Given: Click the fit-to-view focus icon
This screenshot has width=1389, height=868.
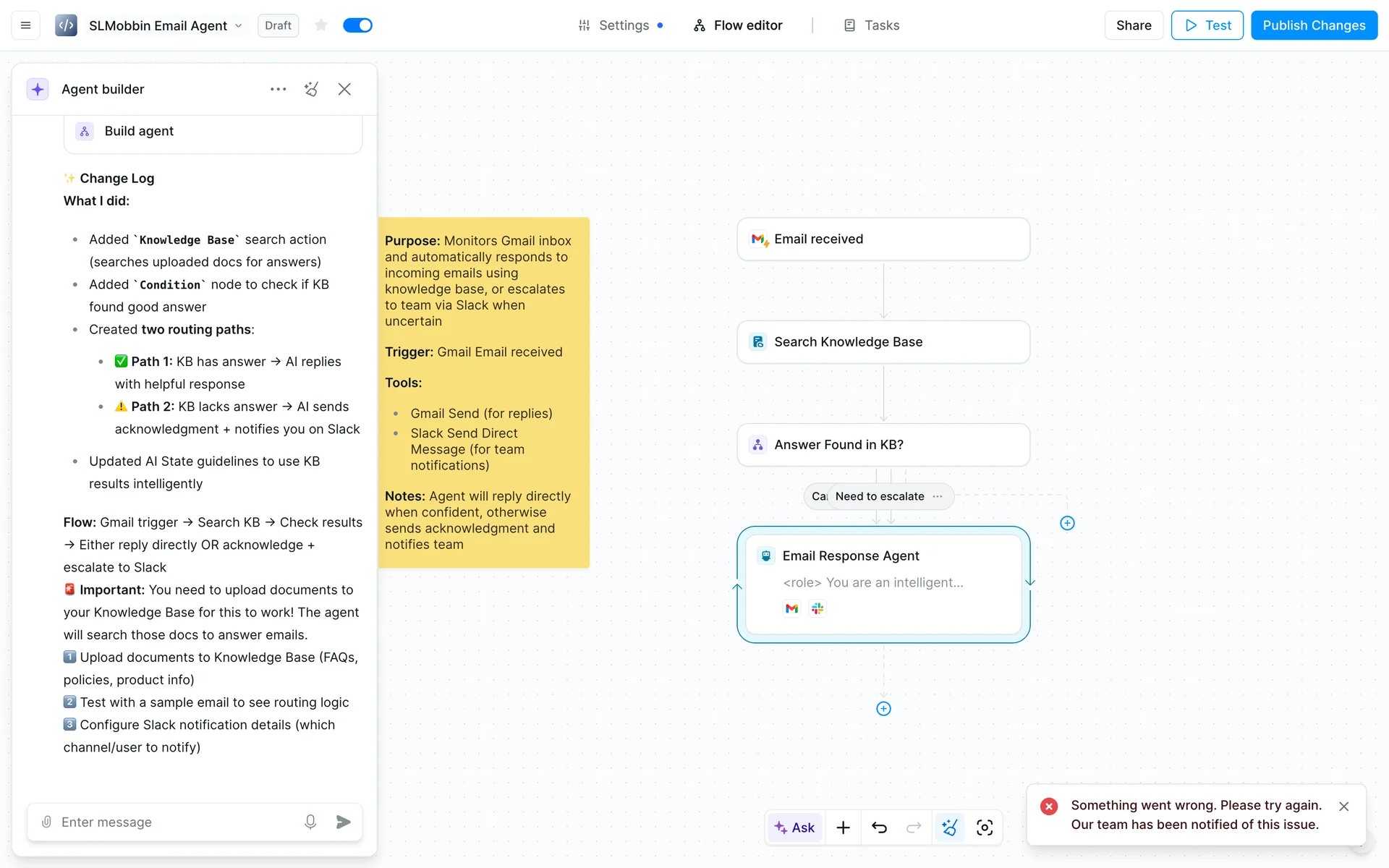Looking at the screenshot, I should (x=984, y=827).
